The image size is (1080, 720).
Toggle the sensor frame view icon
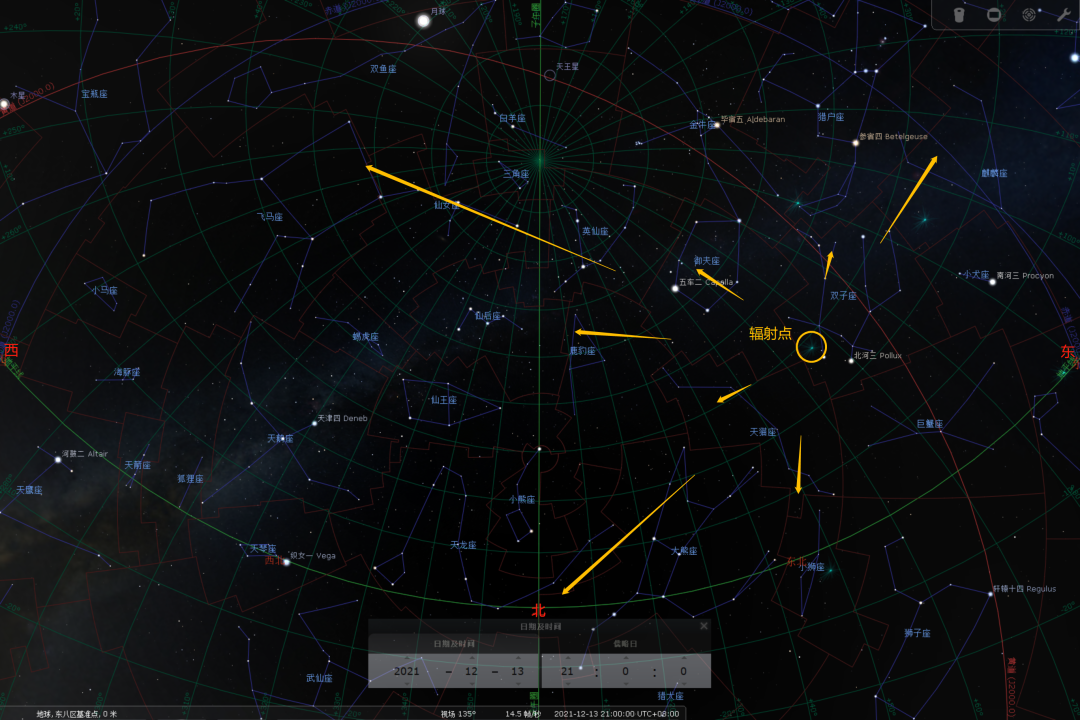[994, 14]
